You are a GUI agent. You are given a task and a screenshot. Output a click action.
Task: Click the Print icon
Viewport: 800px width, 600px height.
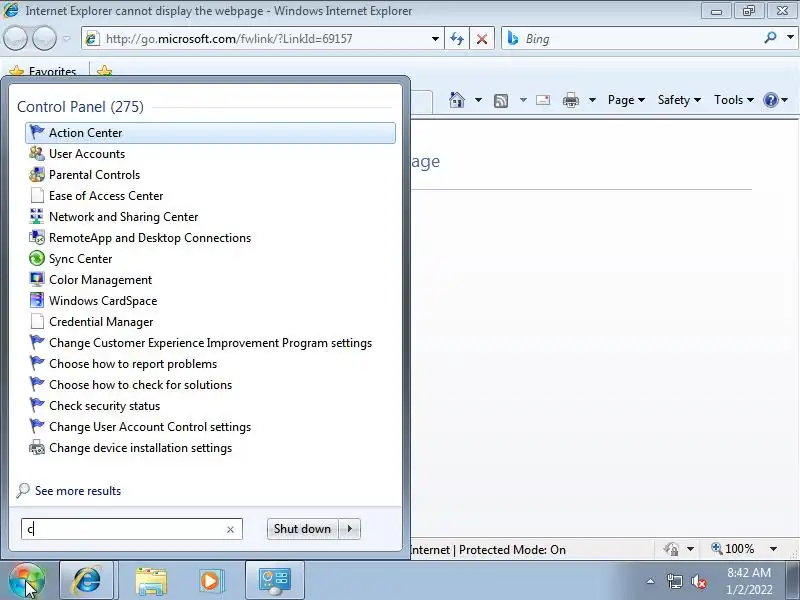(x=570, y=100)
